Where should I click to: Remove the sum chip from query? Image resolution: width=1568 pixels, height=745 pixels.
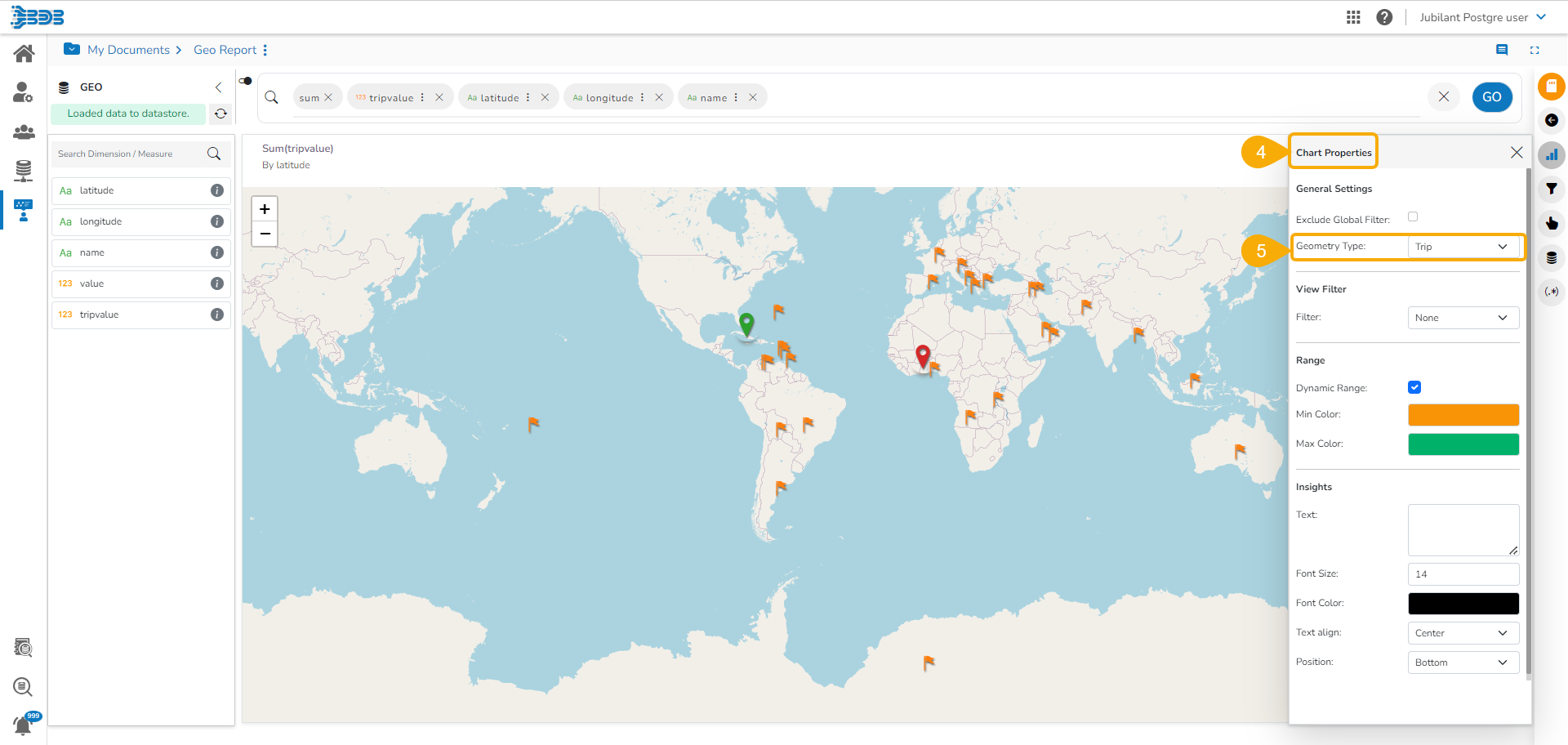pos(328,97)
